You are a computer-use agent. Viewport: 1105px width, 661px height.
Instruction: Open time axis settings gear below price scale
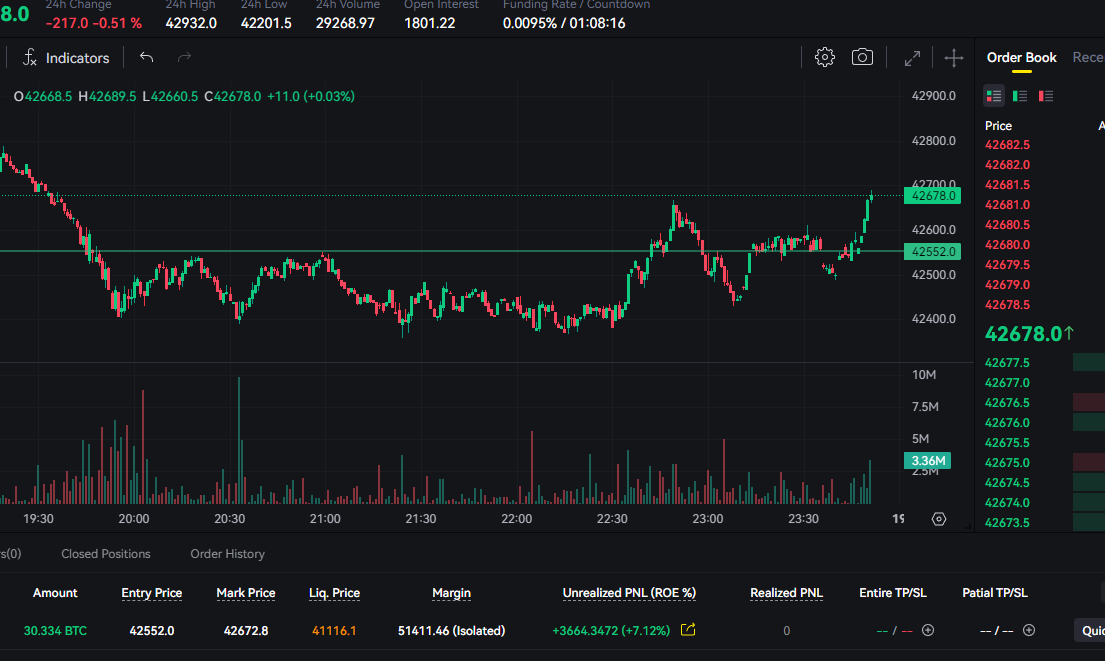coord(938,519)
